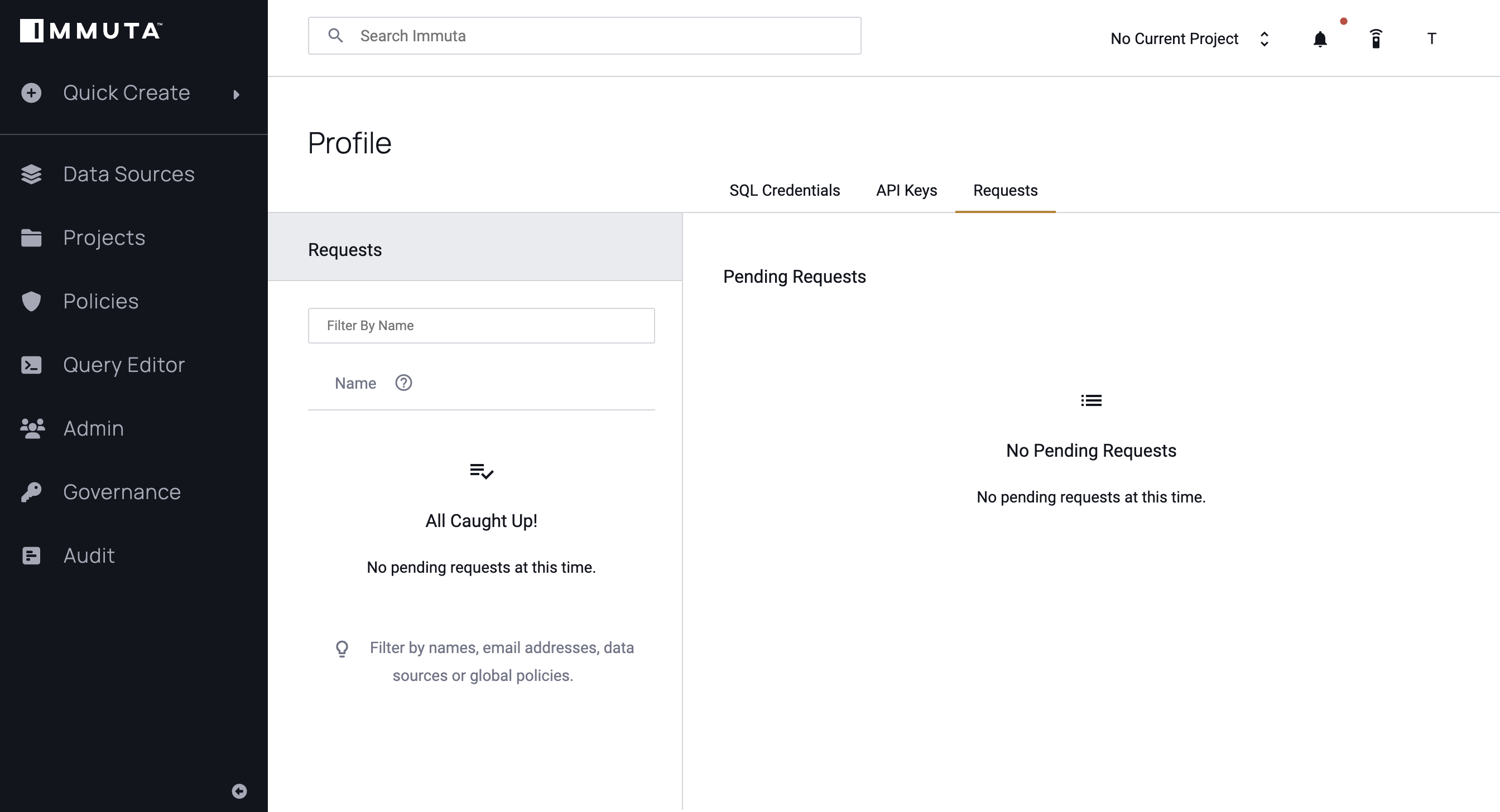Expand the Quick Create arrow
This screenshot has height=812, width=1500.
(x=237, y=94)
